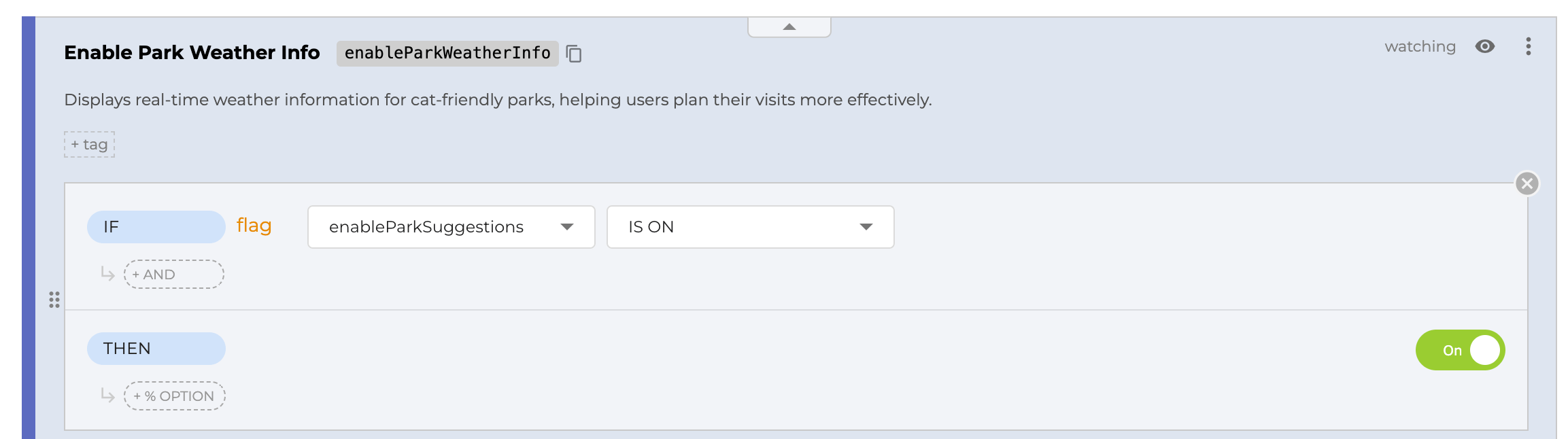1568x439 pixels.
Task: Click the Enable Park Weather Info title
Action: [x=192, y=52]
